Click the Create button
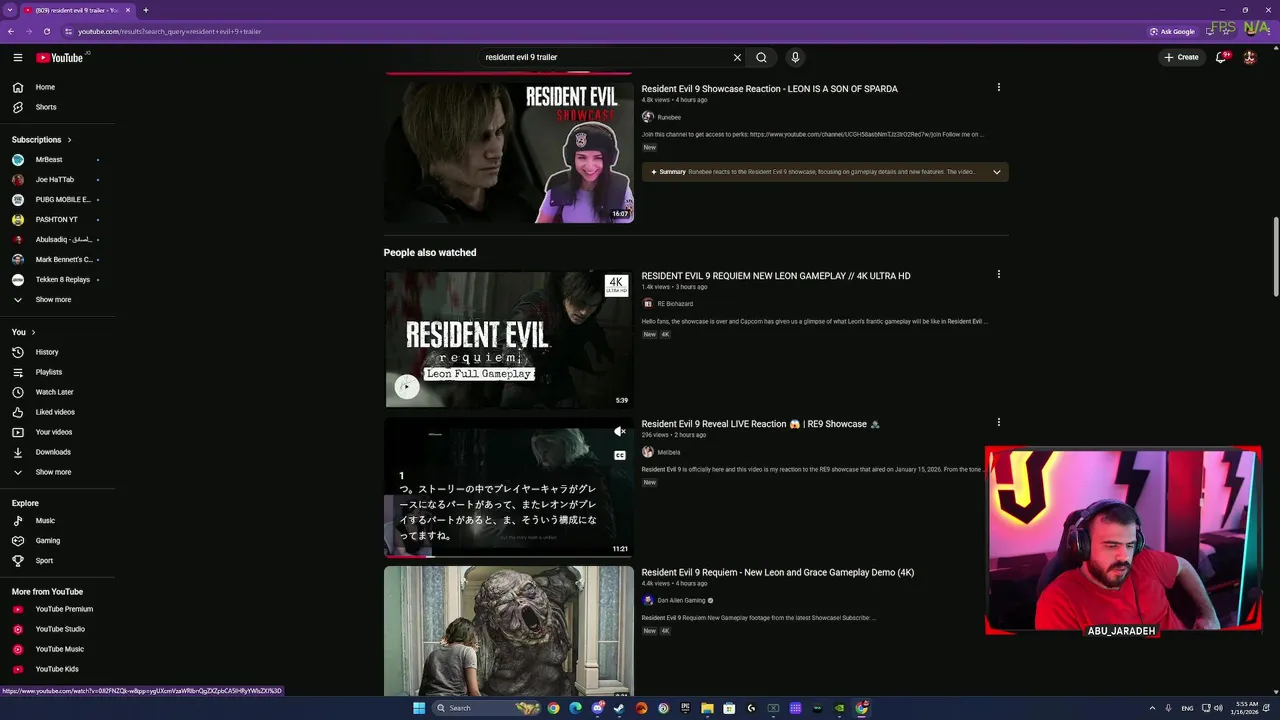 tap(1181, 58)
